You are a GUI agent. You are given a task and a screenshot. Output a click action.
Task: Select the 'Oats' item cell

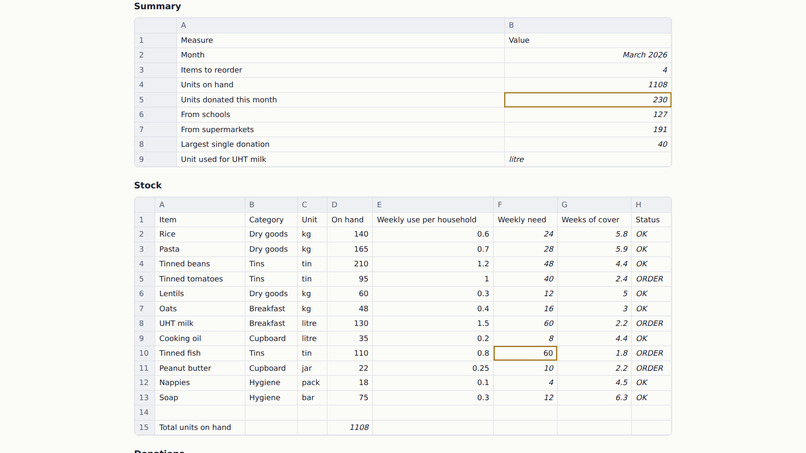tap(200, 309)
